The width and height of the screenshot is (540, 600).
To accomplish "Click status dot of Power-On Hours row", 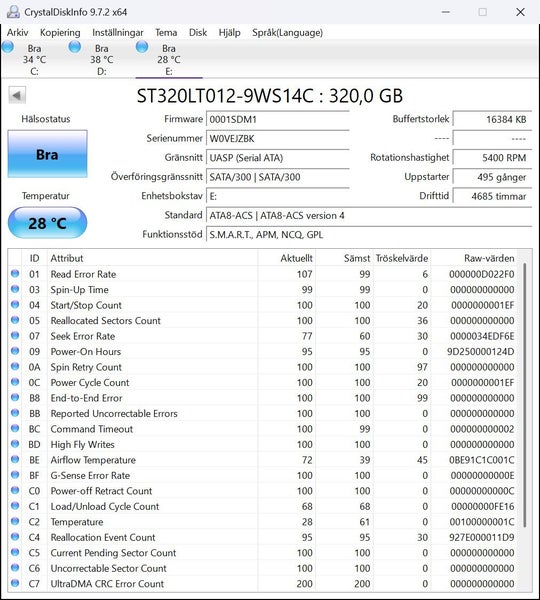I will [x=15, y=351].
